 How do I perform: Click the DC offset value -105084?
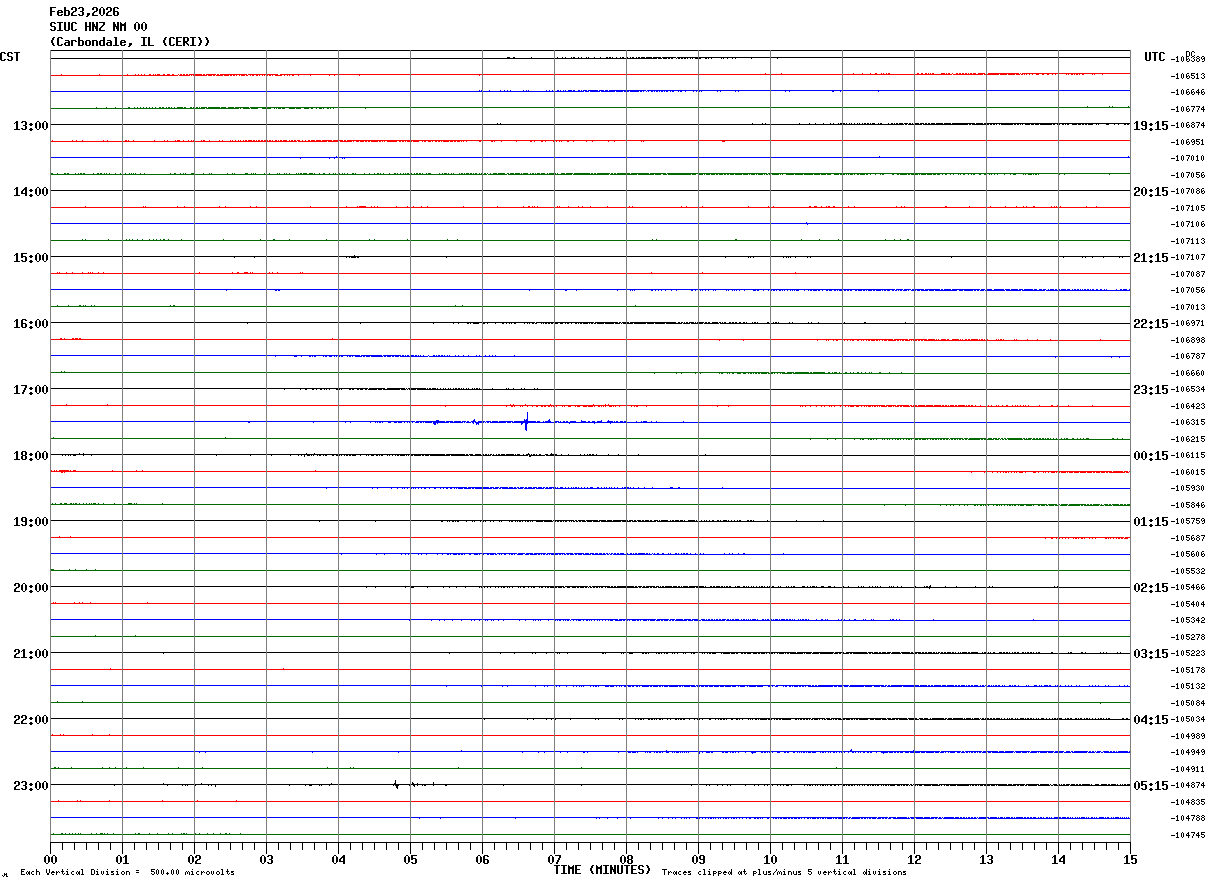pyautogui.click(x=1187, y=703)
